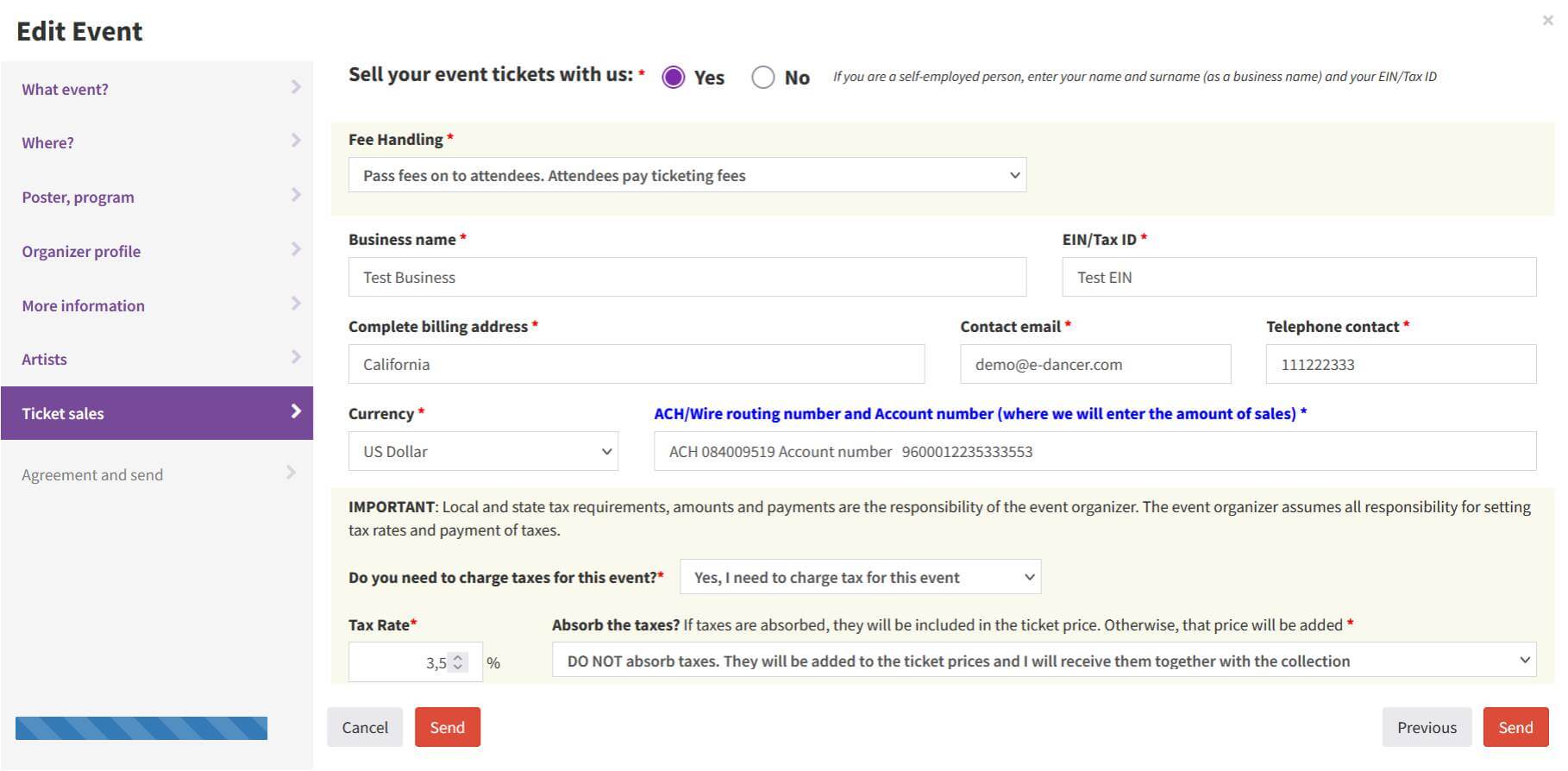The height and width of the screenshot is (771, 1568).
Task: Click chevron arrow beside Organizer profile
Action: coord(296,249)
